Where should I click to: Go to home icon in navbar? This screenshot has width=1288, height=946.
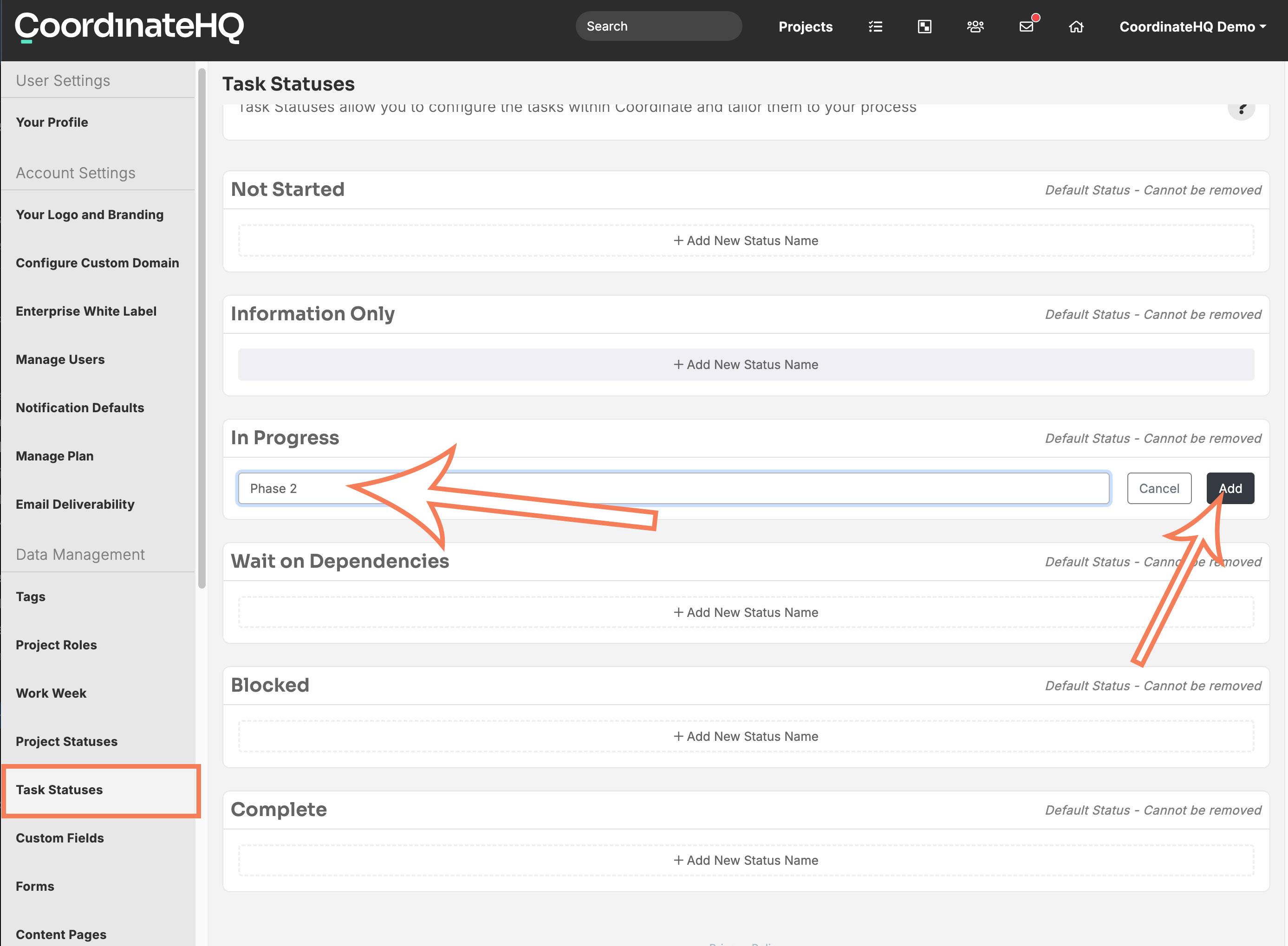(1076, 27)
